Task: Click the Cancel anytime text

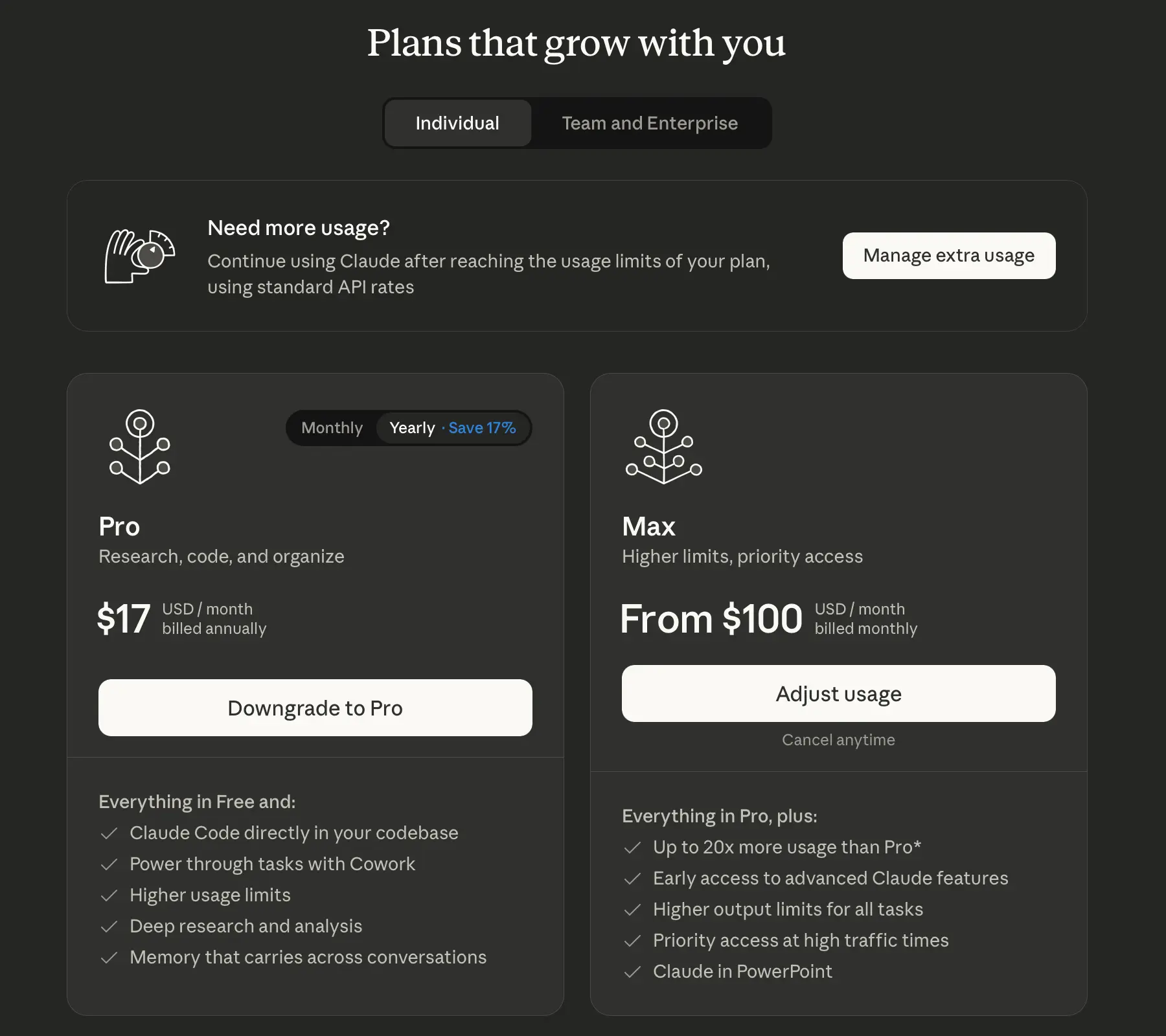Action: tap(838, 740)
